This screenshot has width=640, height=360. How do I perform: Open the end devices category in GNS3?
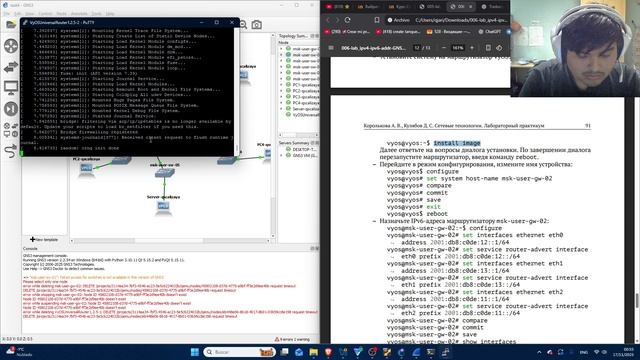click(x=11, y=87)
